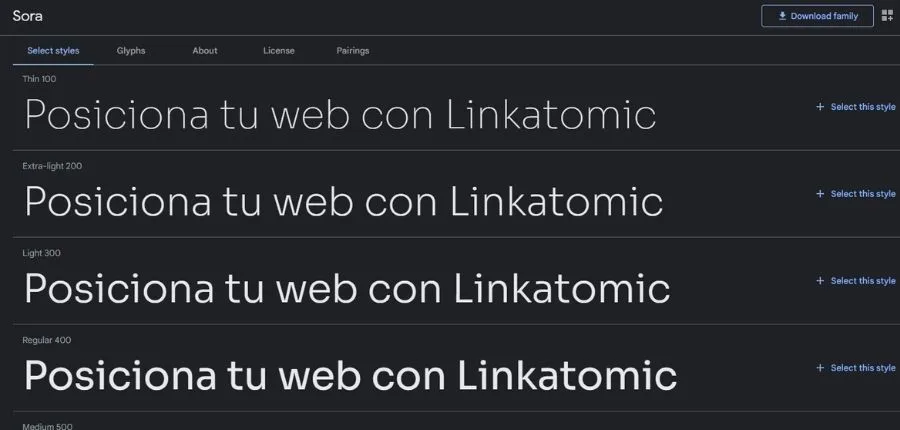Click the Thin 100 weight label
Image resolution: width=900 pixels, height=430 pixels.
(x=41, y=79)
